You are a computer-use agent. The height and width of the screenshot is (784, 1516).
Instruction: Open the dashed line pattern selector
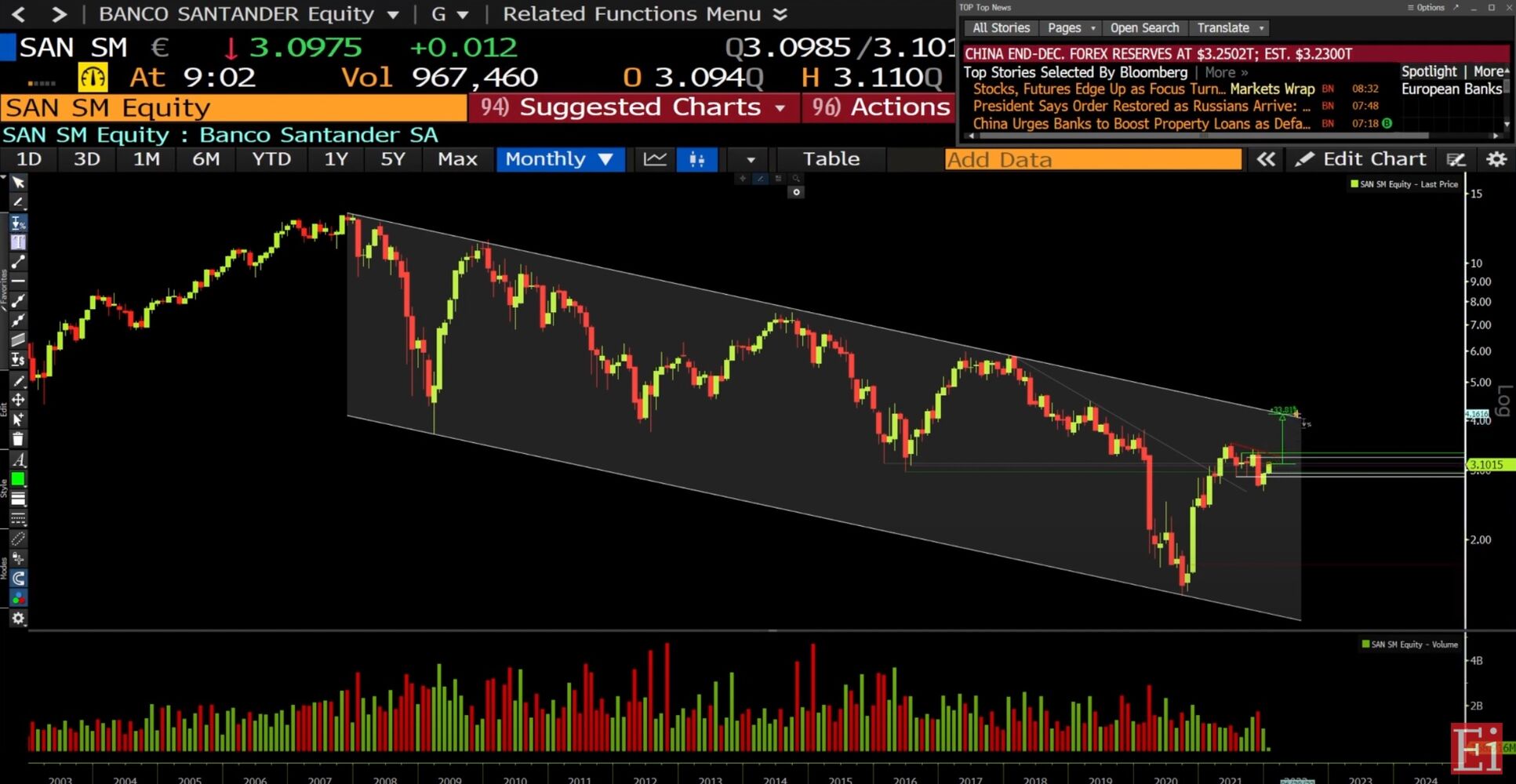(x=18, y=518)
